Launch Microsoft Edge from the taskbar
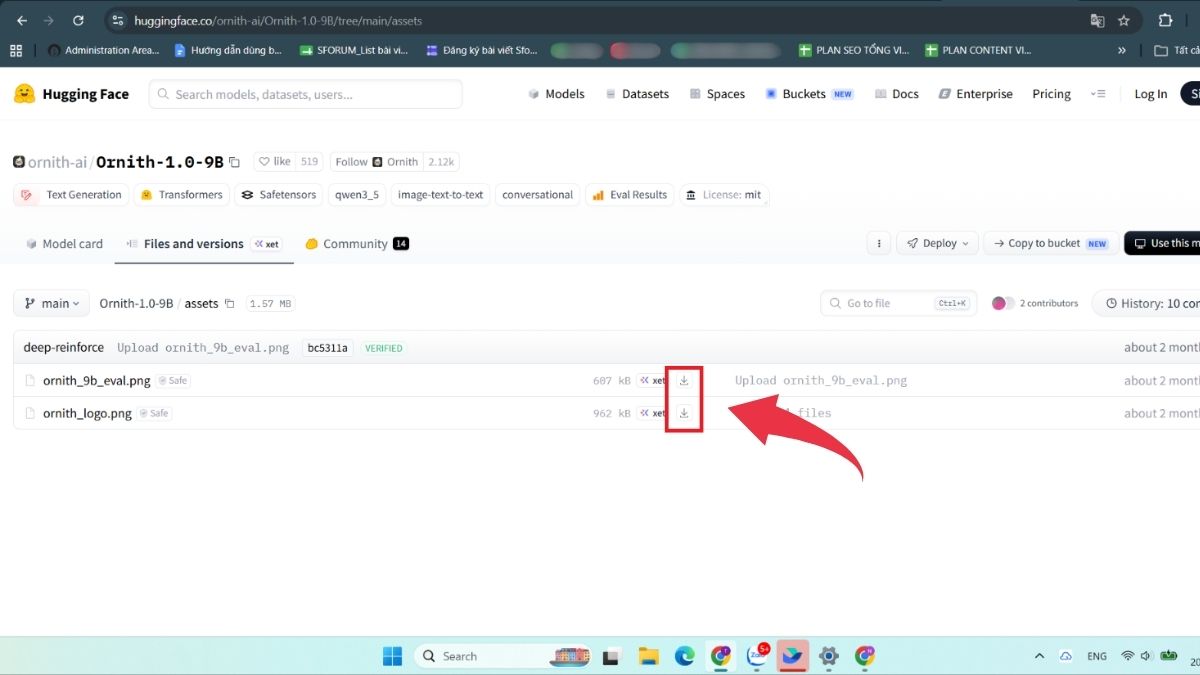 [x=684, y=656]
